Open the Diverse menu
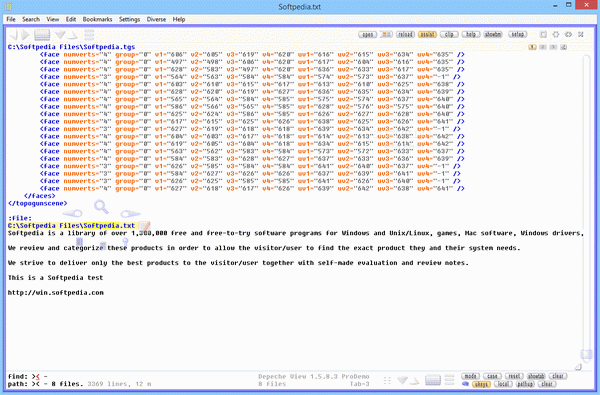The width and height of the screenshot is (600, 395). 156,19
